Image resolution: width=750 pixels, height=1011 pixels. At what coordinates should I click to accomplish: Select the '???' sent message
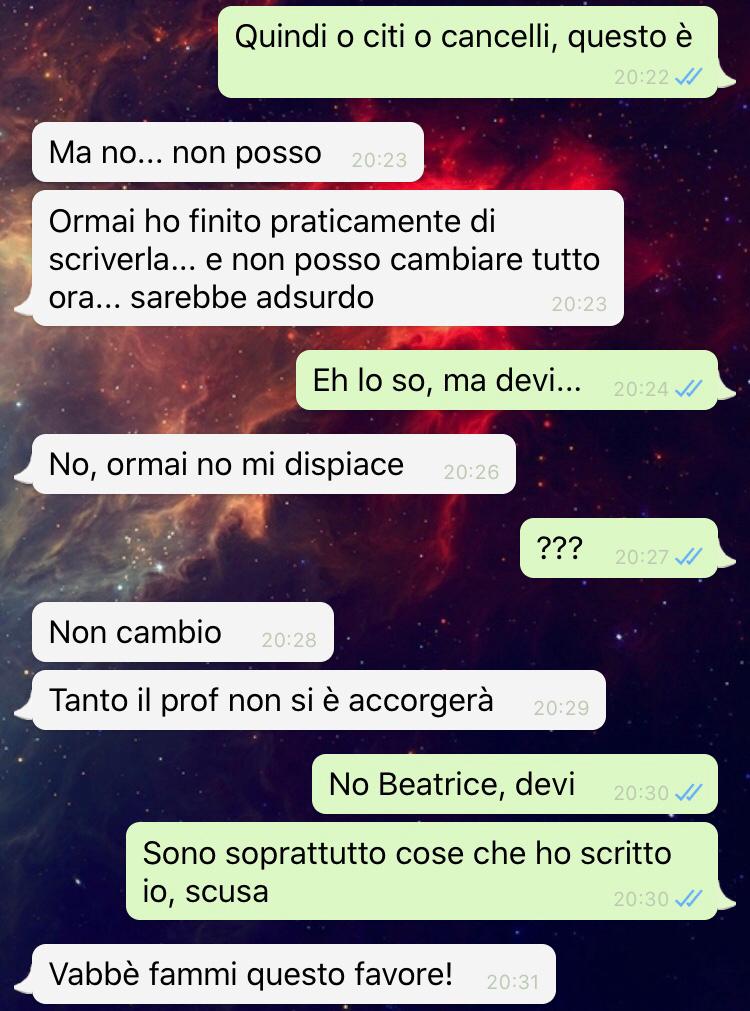tap(619, 547)
